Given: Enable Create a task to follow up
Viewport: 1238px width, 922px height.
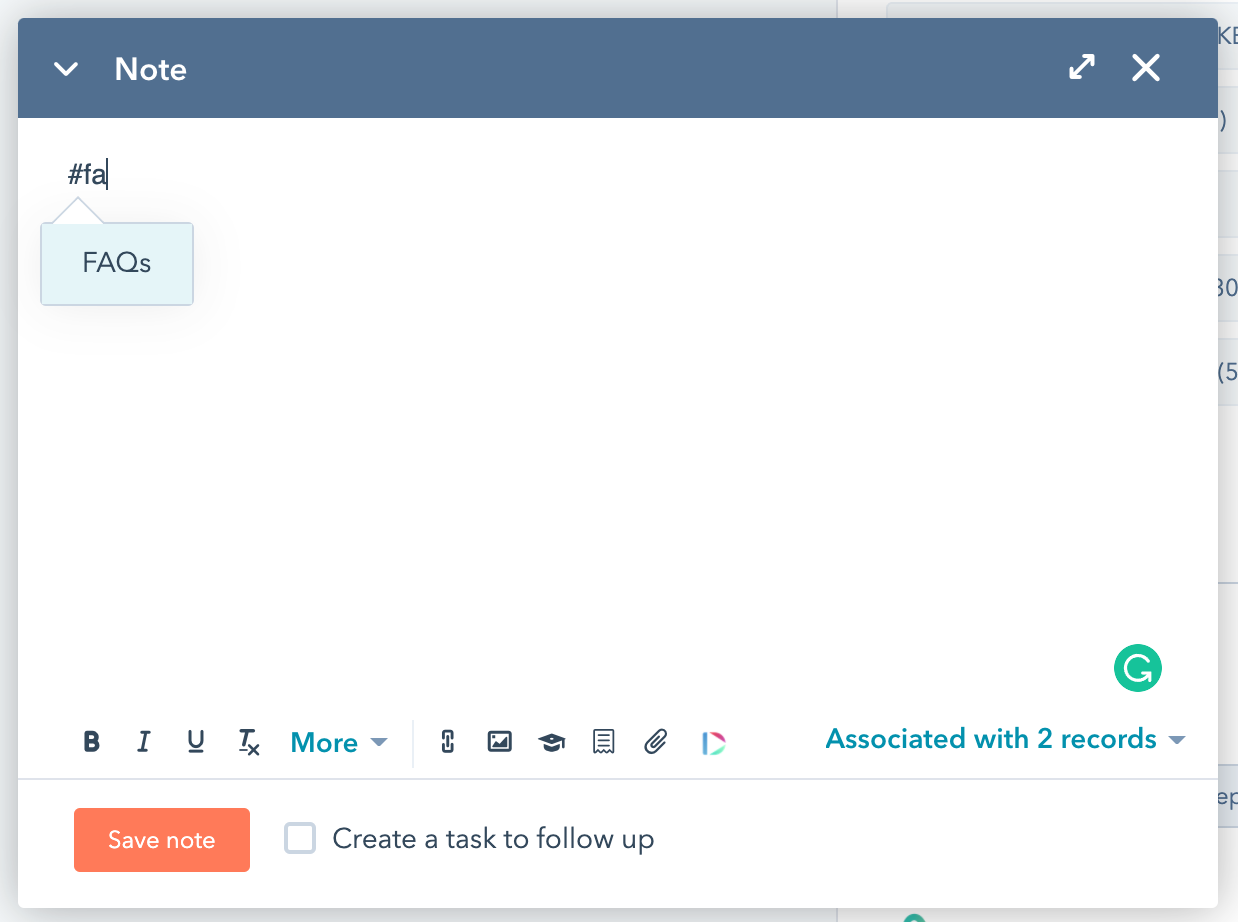Looking at the screenshot, I should [300, 838].
